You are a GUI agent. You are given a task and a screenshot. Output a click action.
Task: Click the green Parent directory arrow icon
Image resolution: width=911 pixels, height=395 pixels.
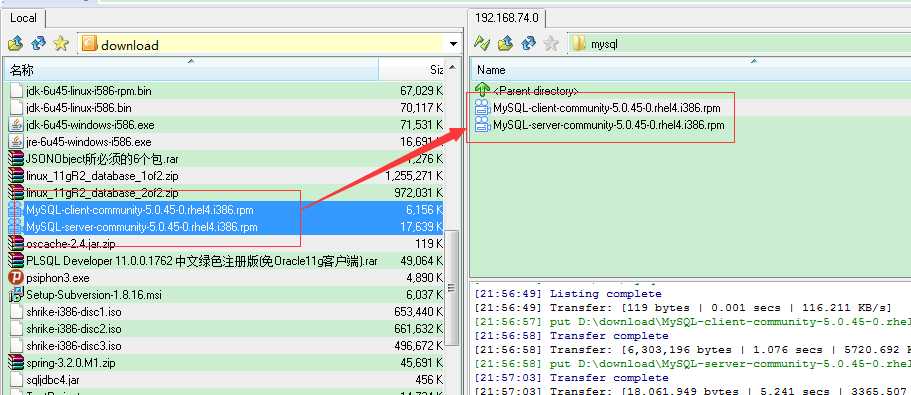(x=483, y=89)
